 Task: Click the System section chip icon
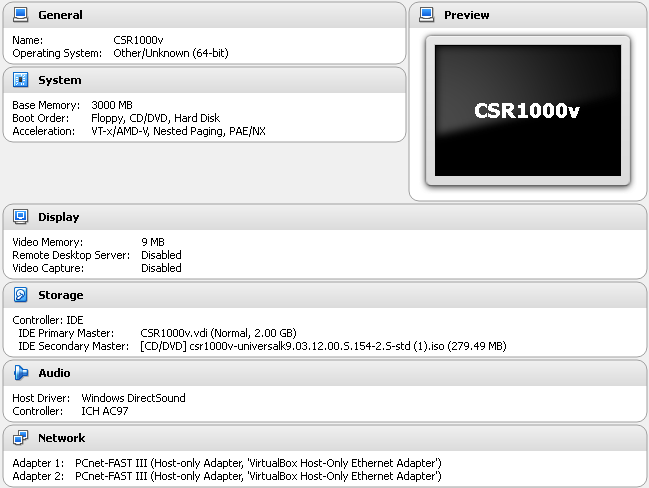pyautogui.click(x=20, y=79)
